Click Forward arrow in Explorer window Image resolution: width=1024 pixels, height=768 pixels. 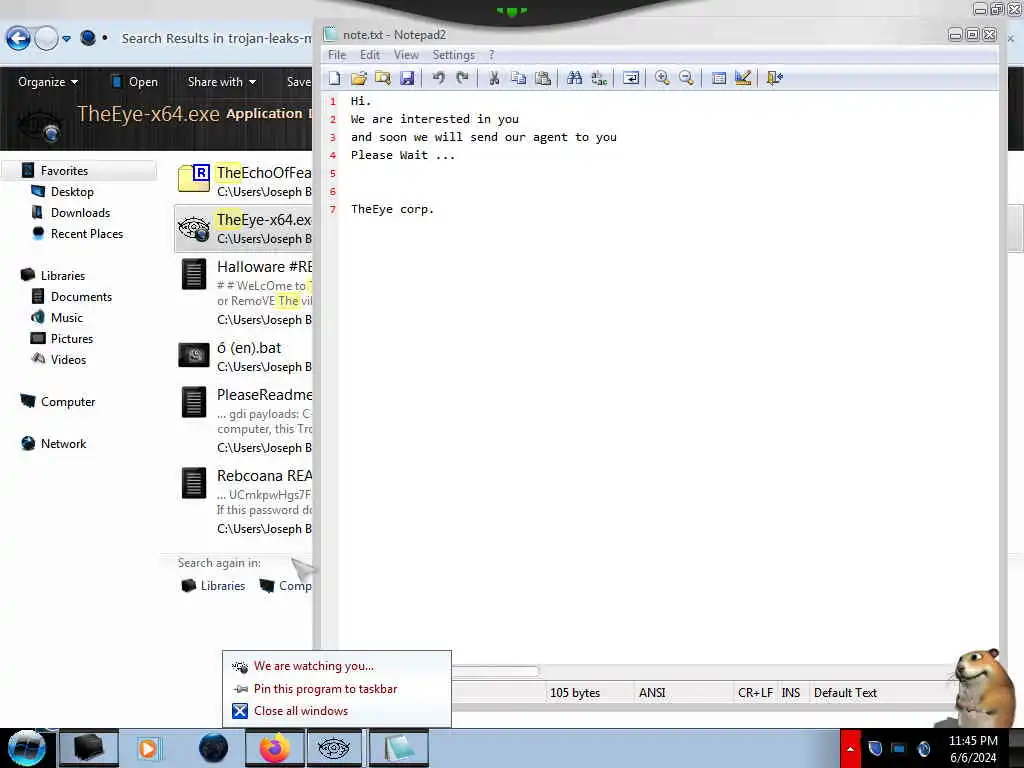click(x=46, y=39)
